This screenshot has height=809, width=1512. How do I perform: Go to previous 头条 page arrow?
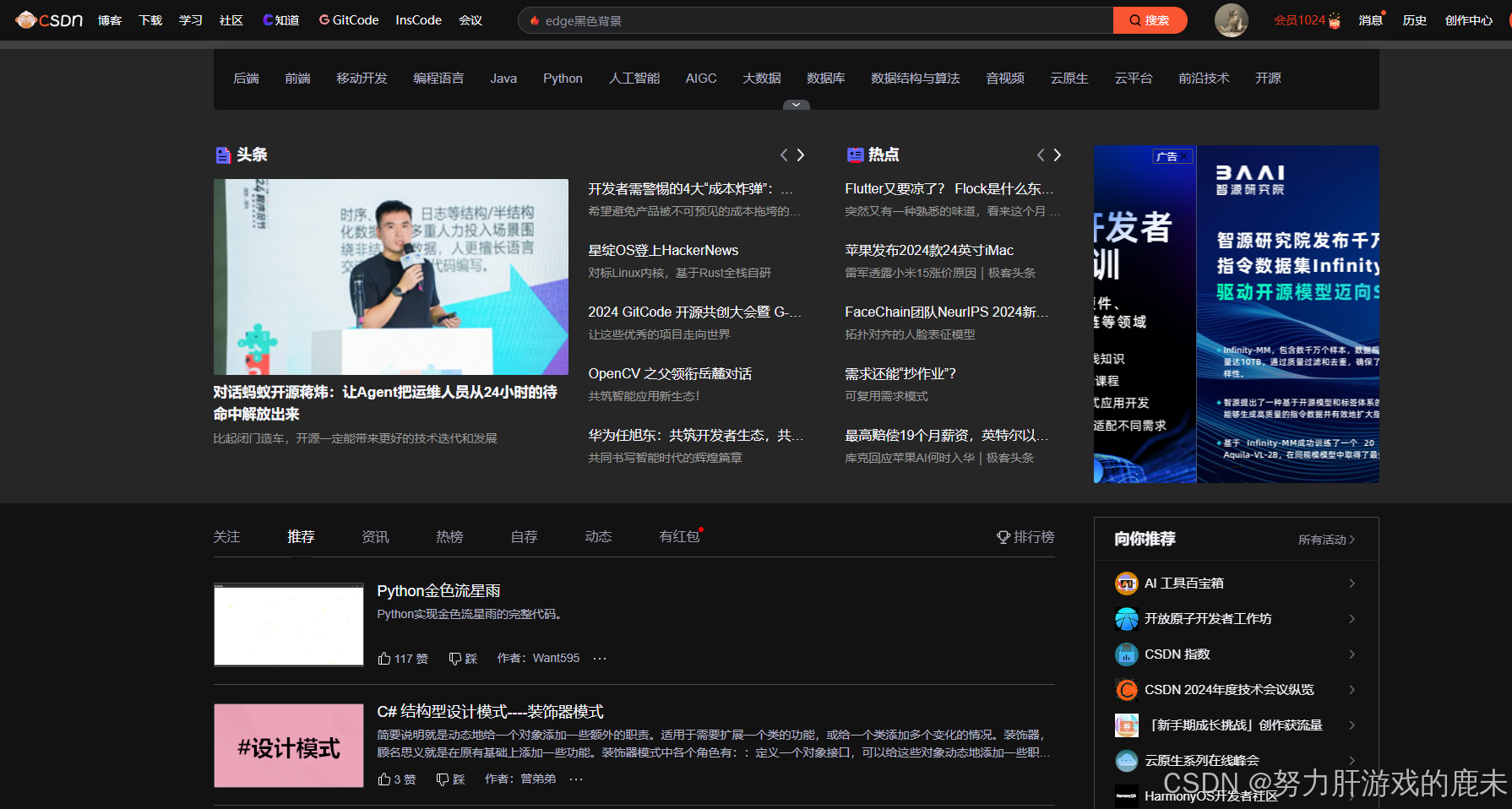pos(784,155)
